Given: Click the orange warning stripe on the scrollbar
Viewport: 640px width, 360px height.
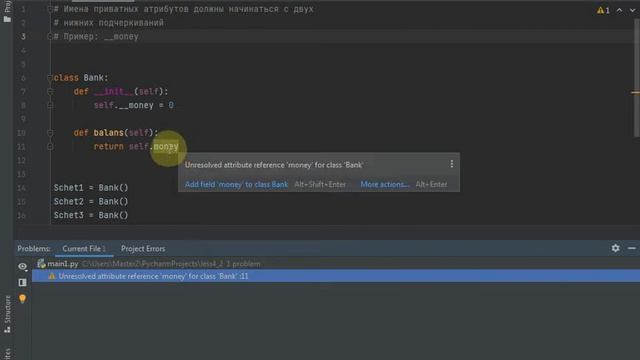Looking at the screenshot, I should (x=635, y=93).
